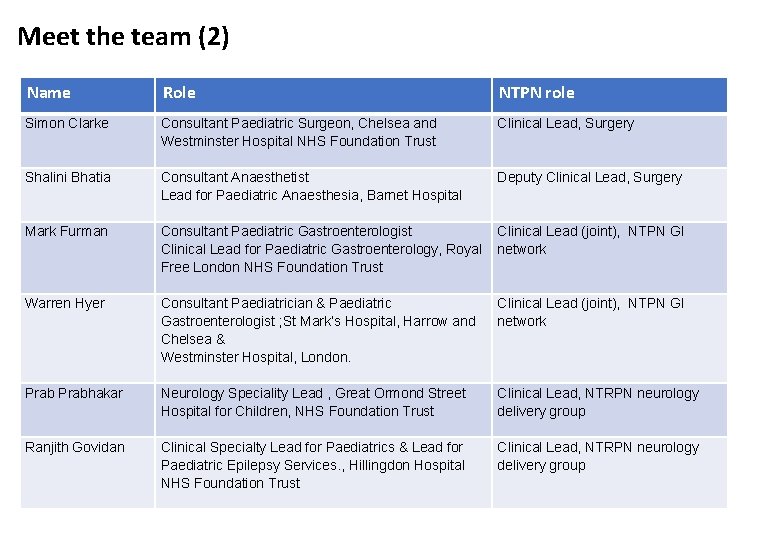Click the Role column header
Image resolution: width=780 pixels, height=540 pixels.
323,94
